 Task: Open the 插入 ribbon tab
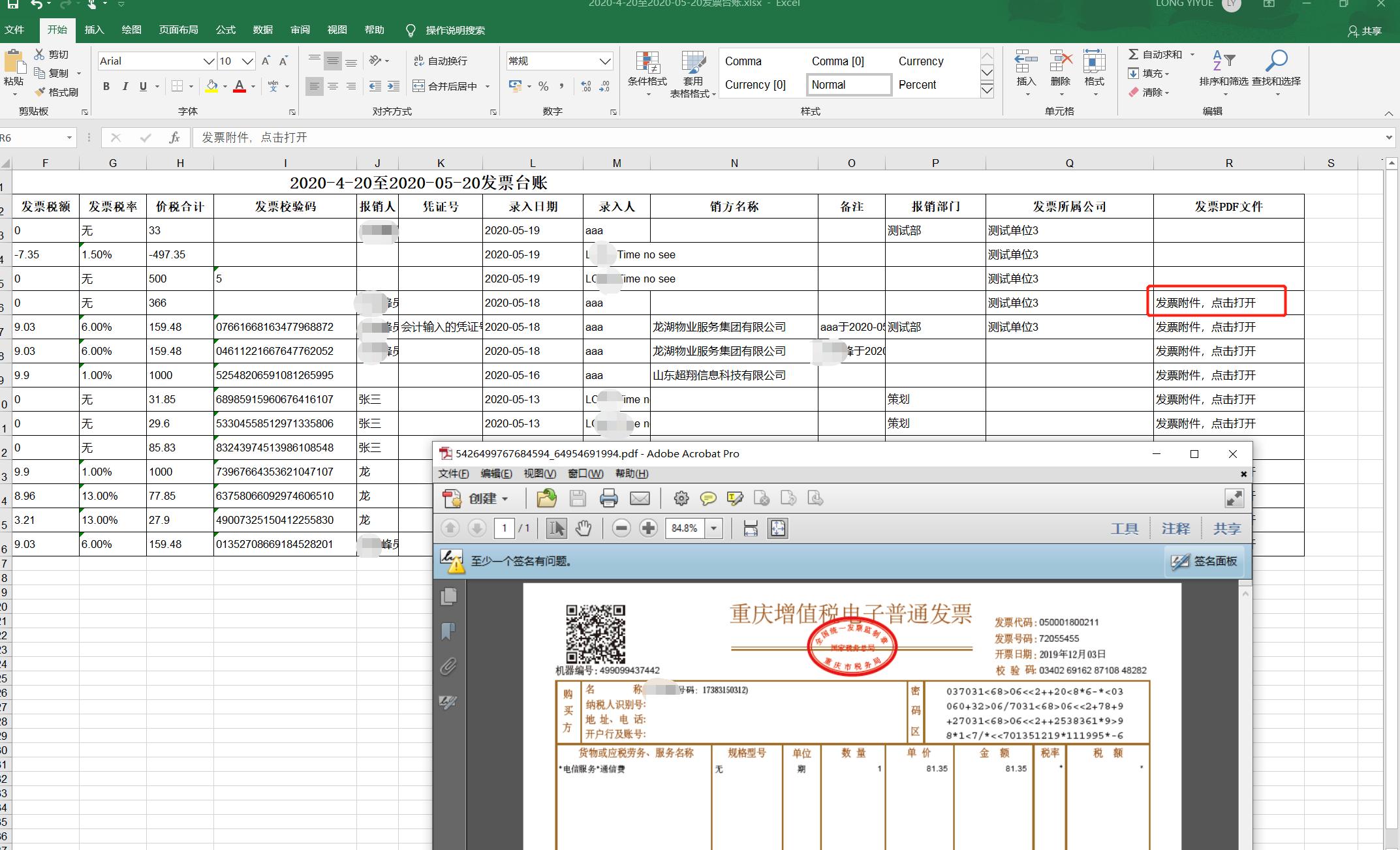[94, 30]
